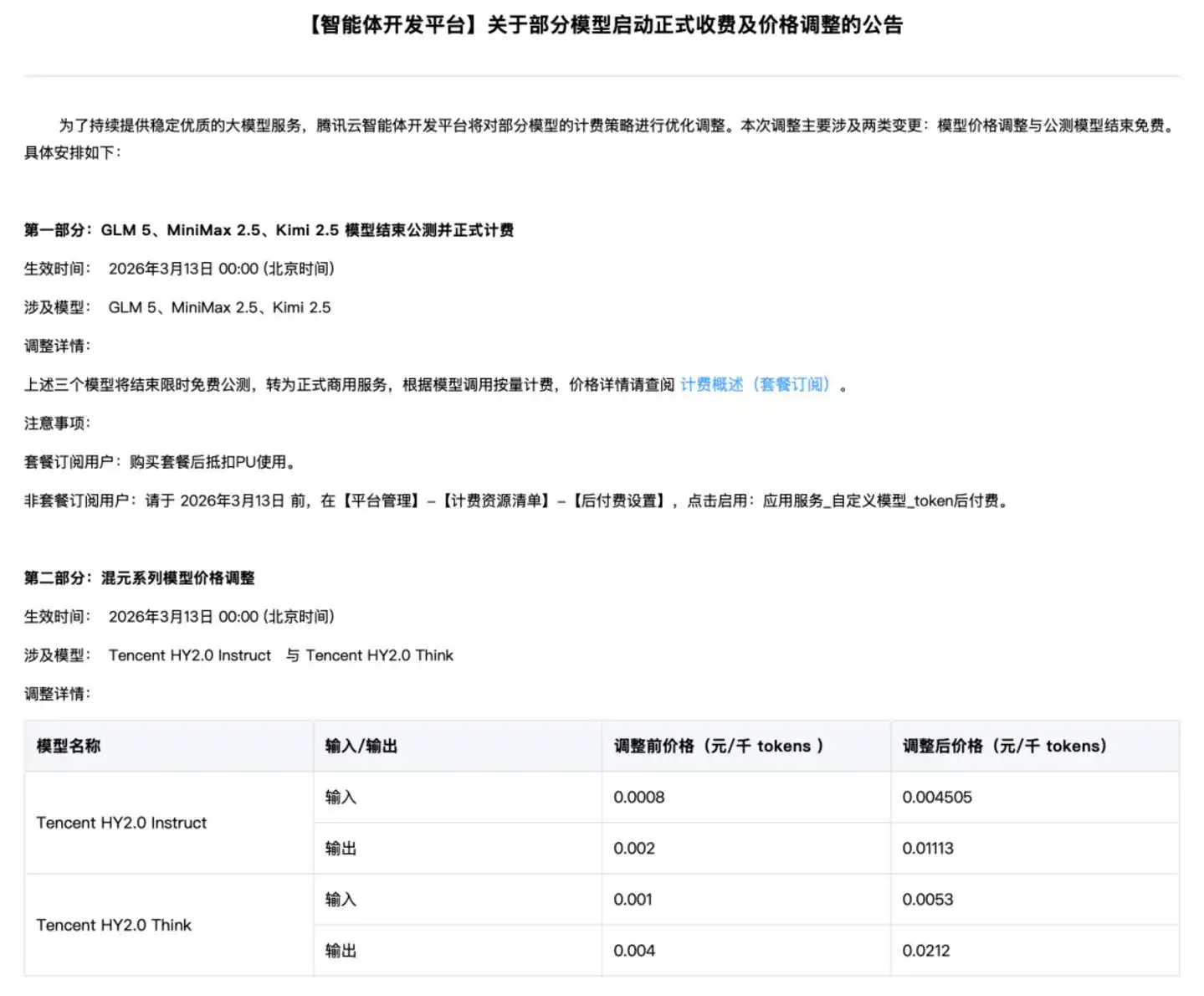Click 涉及模型 GLM 5、MiniMax 2.5、Kimi 2.5 line
The width and height of the screenshot is (1204, 996).
coord(177,307)
